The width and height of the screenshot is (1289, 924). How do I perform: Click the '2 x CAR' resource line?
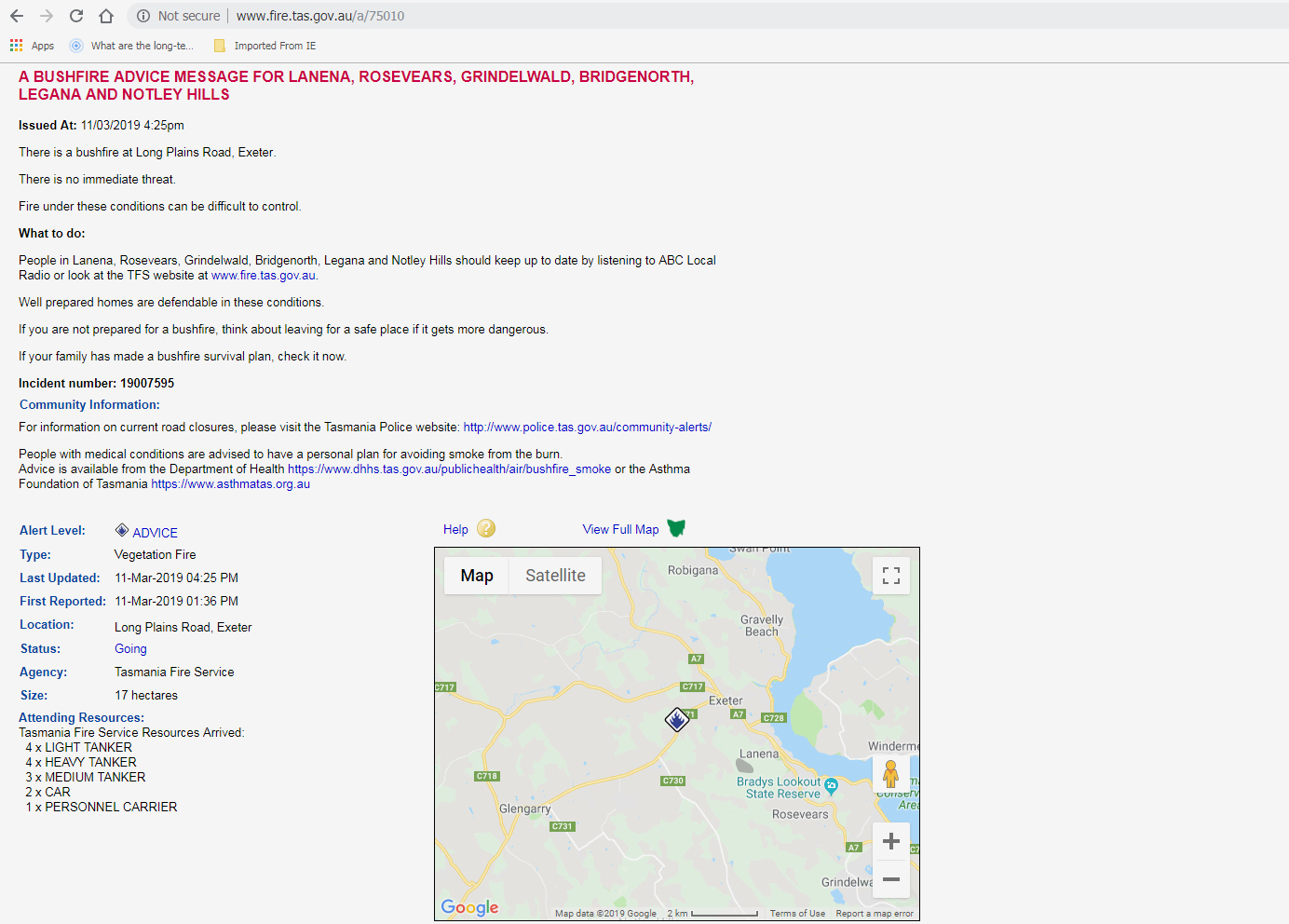[48, 793]
